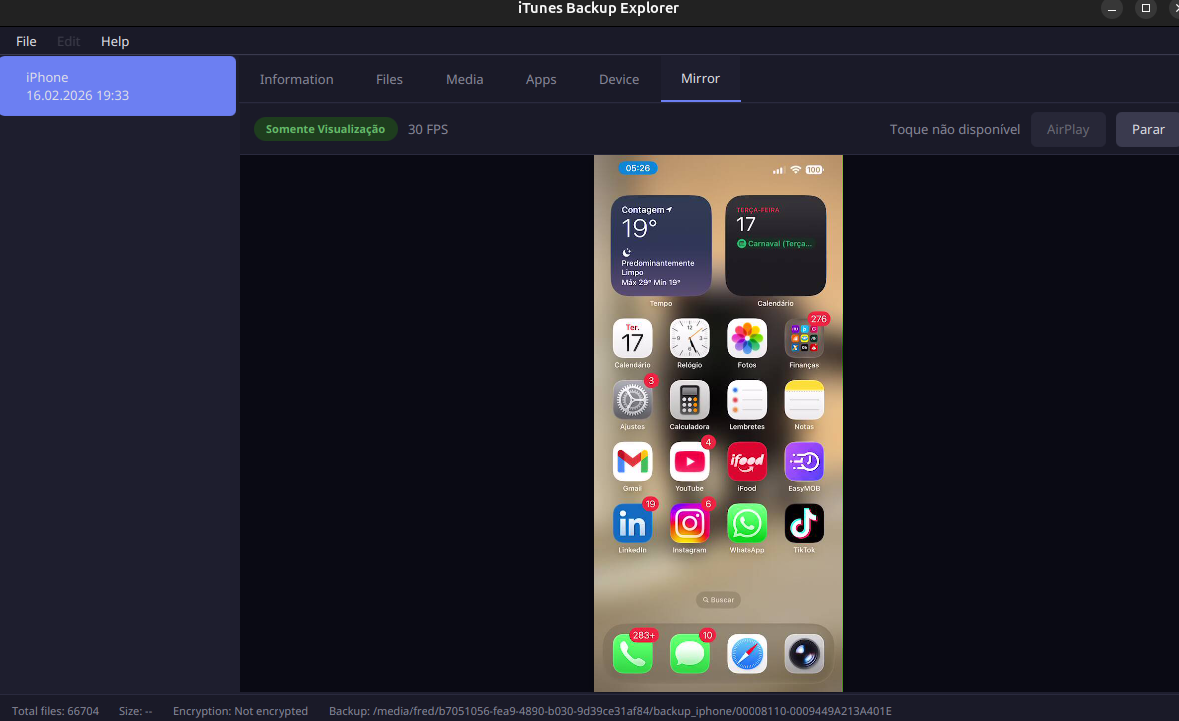The image size is (1179, 721).
Task: Switch to the Device tab
Action: point(619,79)
